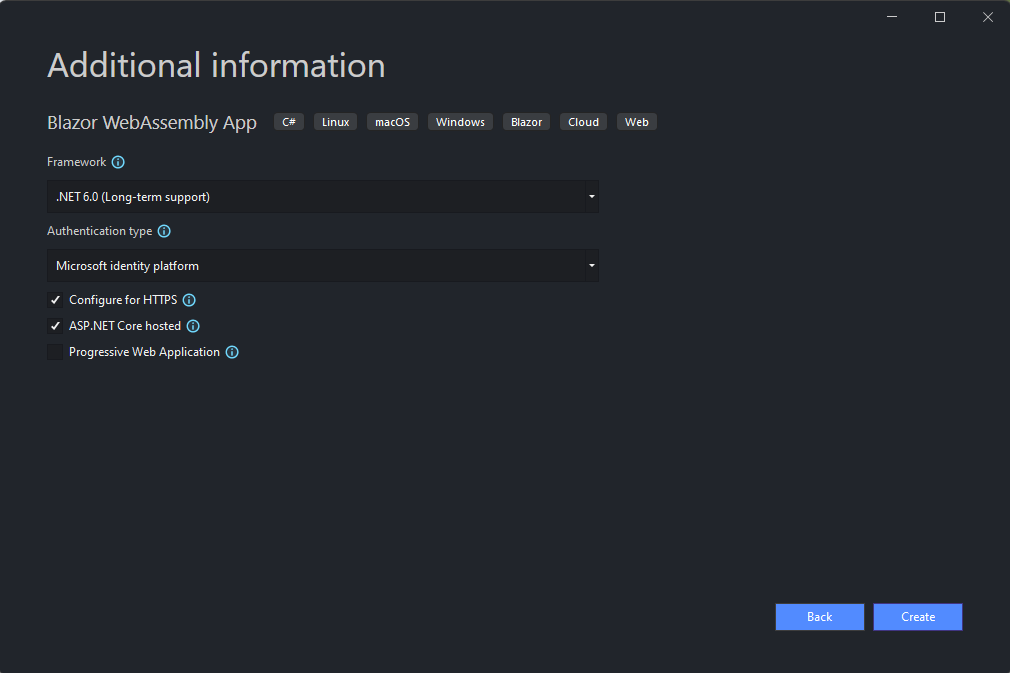Open the Framework dropdown

pos(322,197)
